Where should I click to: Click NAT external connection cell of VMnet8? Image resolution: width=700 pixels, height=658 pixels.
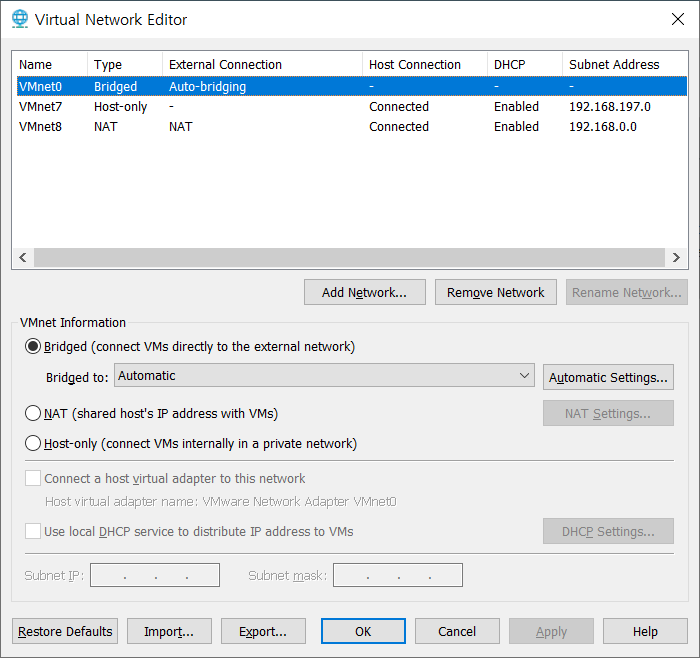click(180, 126)
